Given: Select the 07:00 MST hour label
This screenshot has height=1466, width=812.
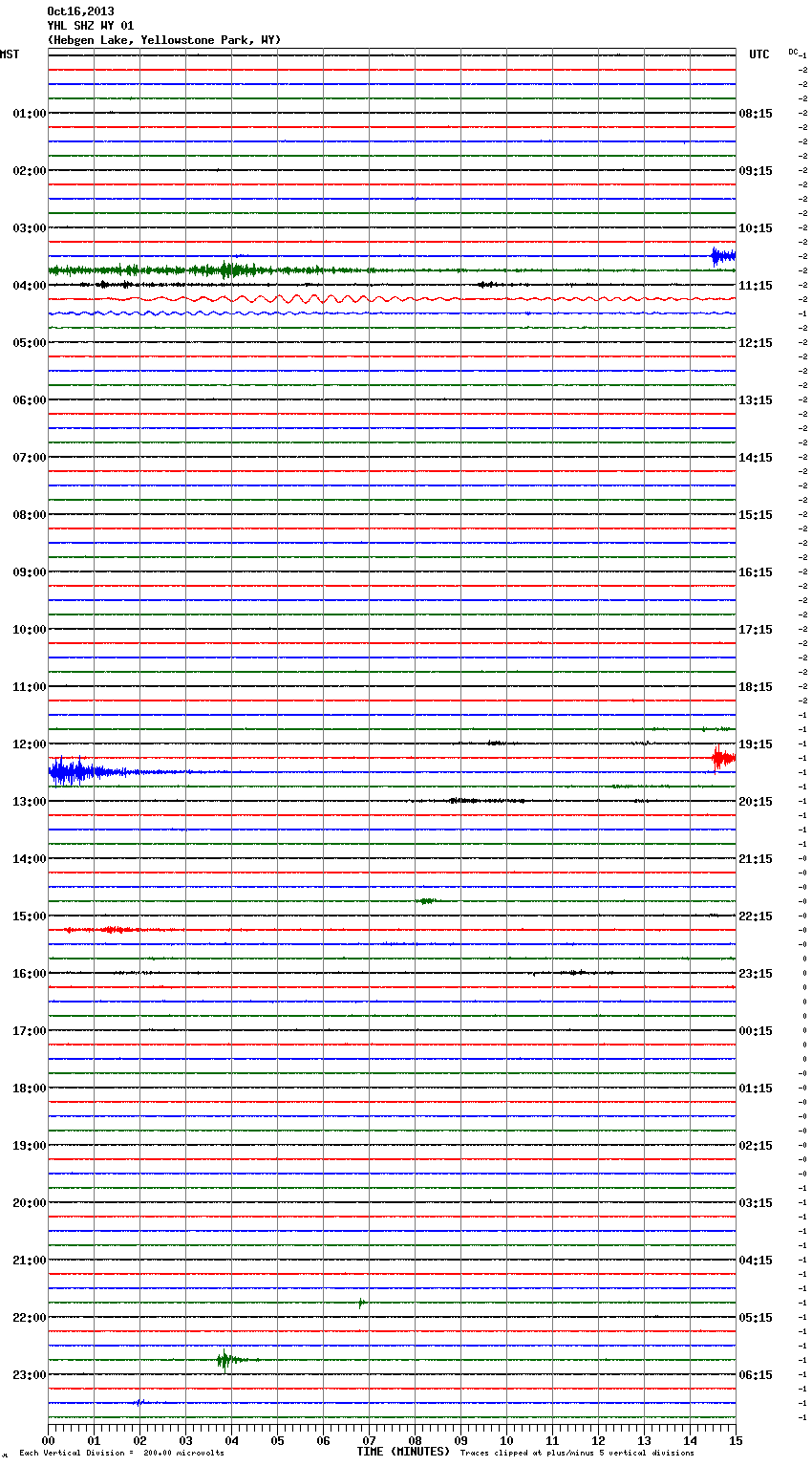Looking at the screenshot, I should (x=29, y=458).
